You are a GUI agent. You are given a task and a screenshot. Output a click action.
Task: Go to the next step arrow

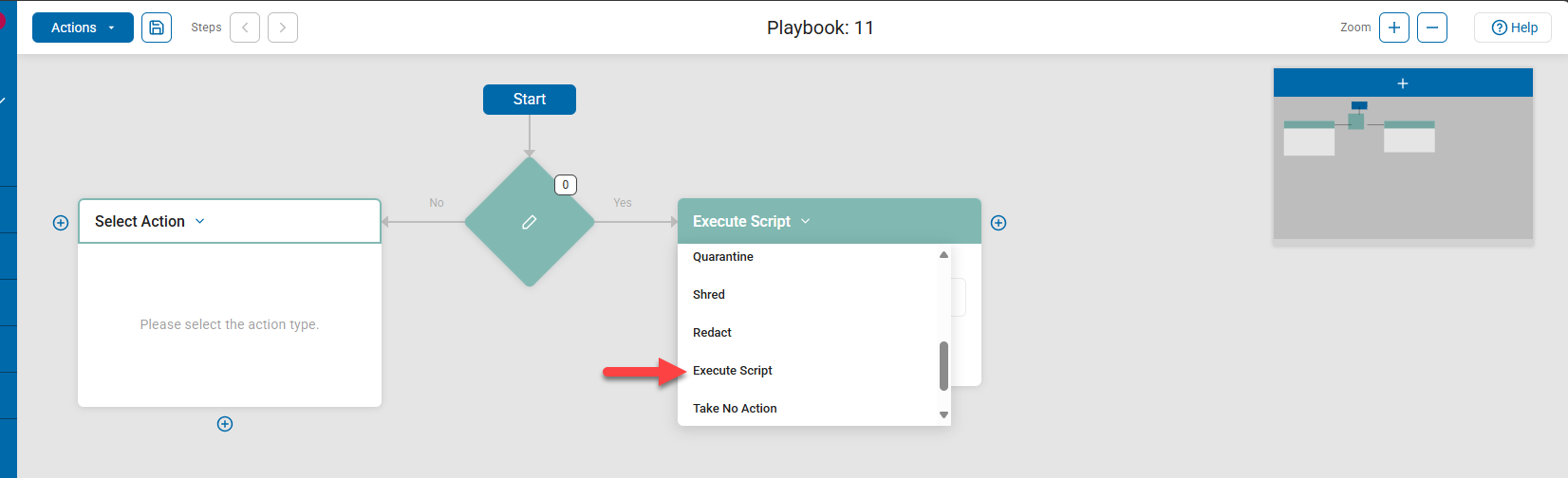(283, 28)
